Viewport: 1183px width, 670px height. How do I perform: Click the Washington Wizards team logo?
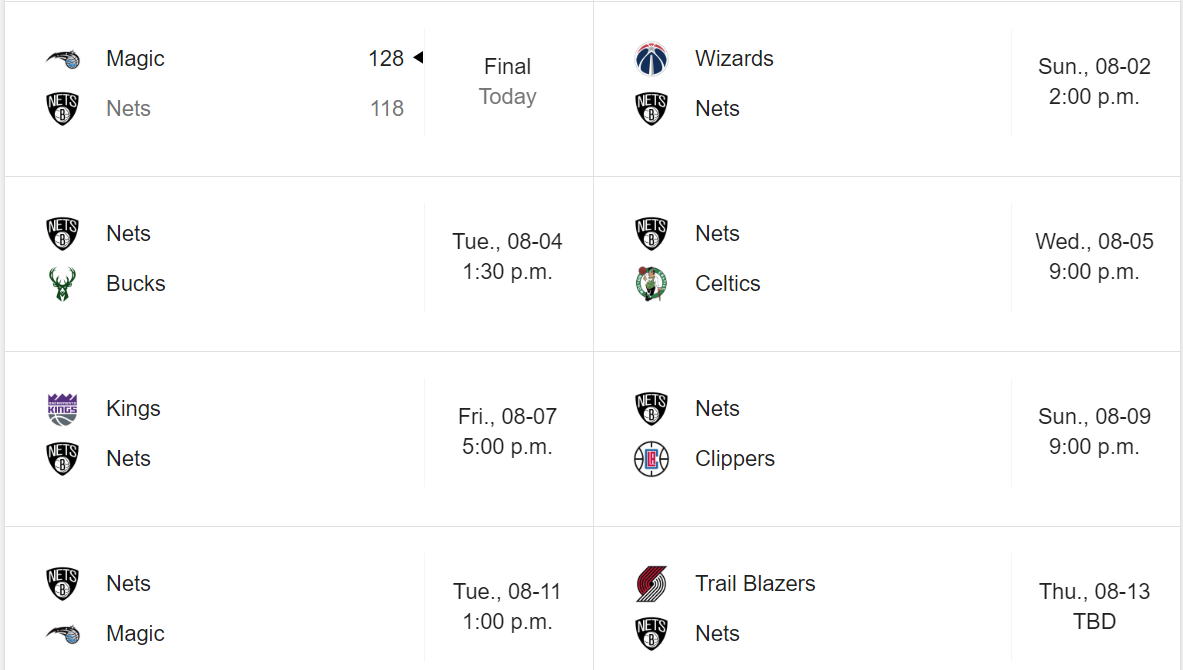click(651, 59)
